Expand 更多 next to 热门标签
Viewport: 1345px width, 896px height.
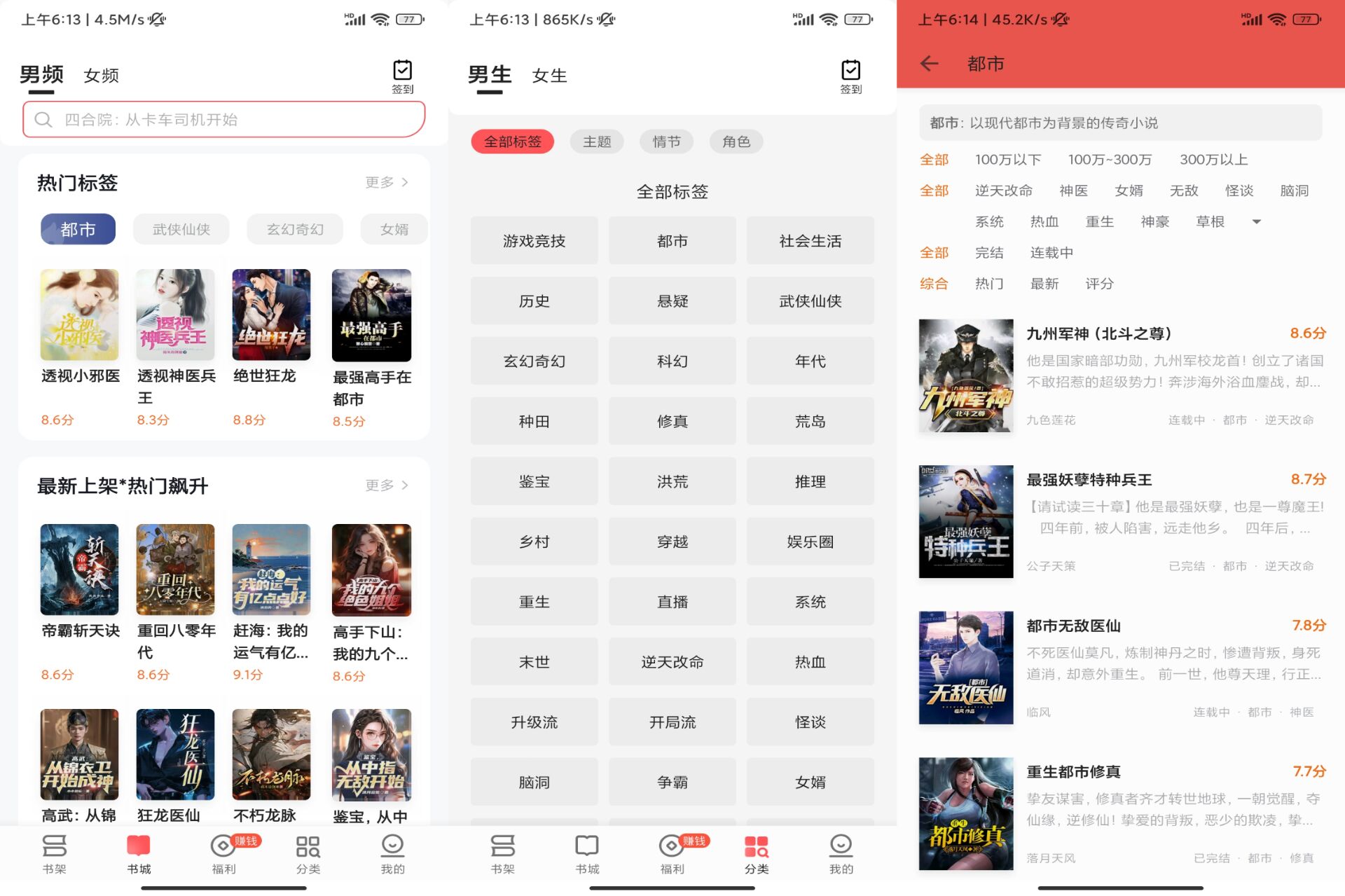(x=384, y=182)
